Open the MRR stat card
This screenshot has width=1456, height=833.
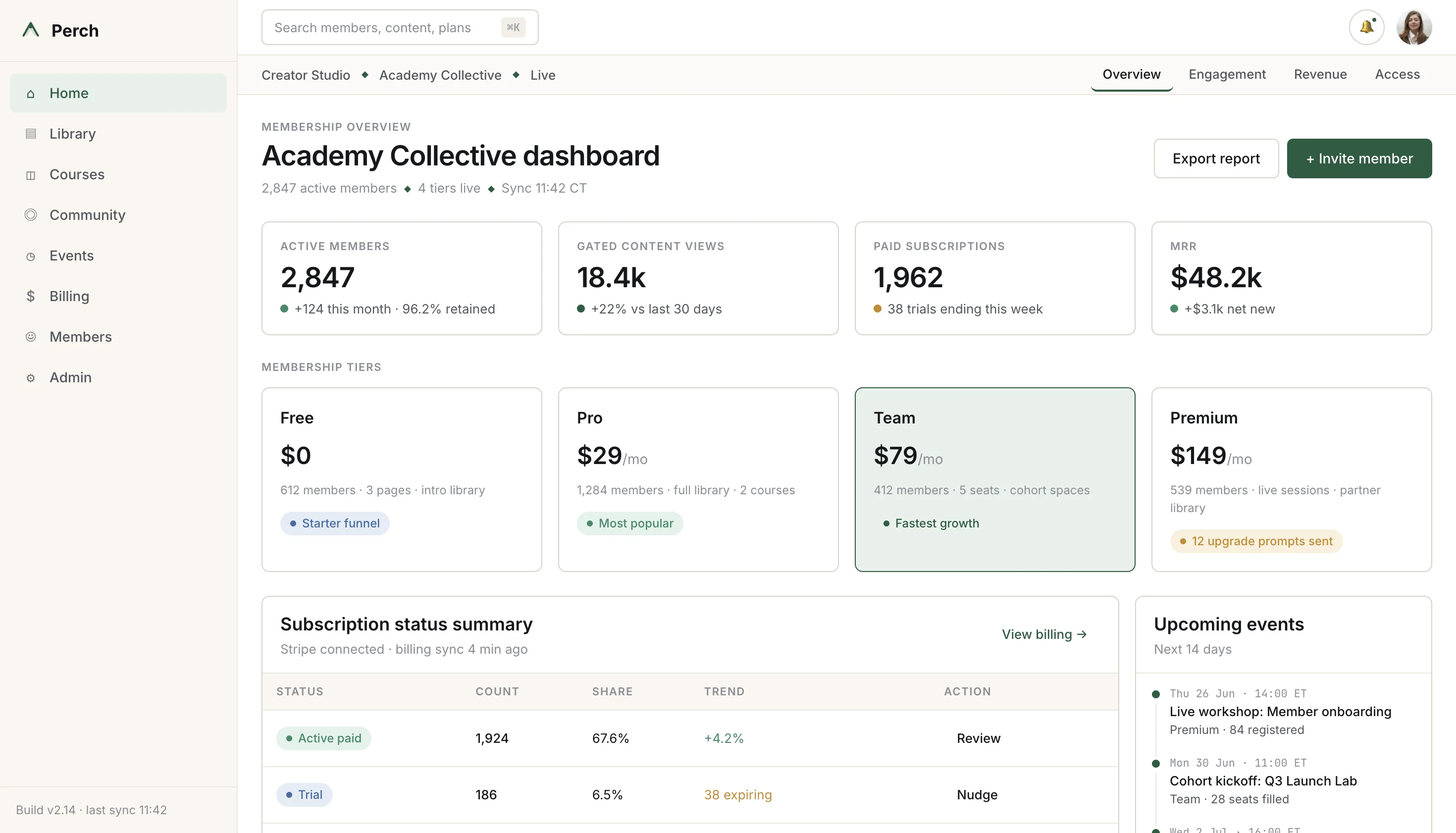tap(1291, 279)
